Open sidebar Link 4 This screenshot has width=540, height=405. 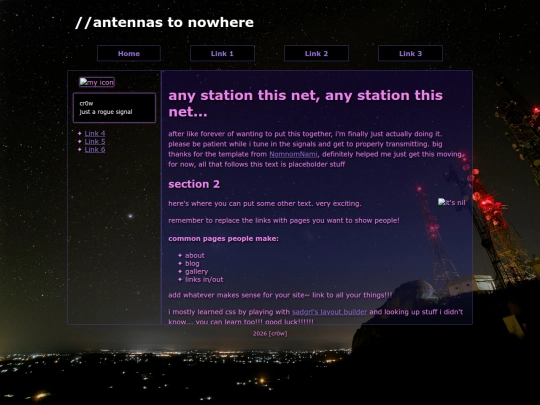point(95,133)
